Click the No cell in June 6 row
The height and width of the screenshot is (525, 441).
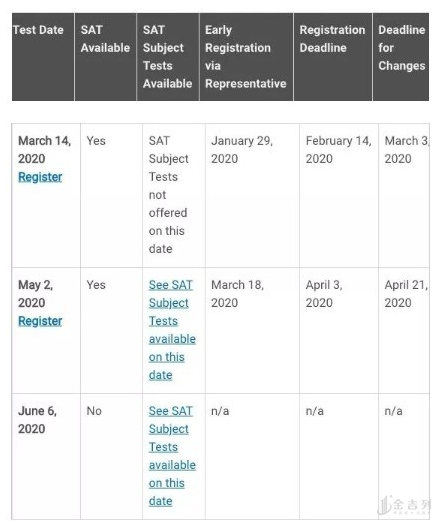tap(94, 411)
